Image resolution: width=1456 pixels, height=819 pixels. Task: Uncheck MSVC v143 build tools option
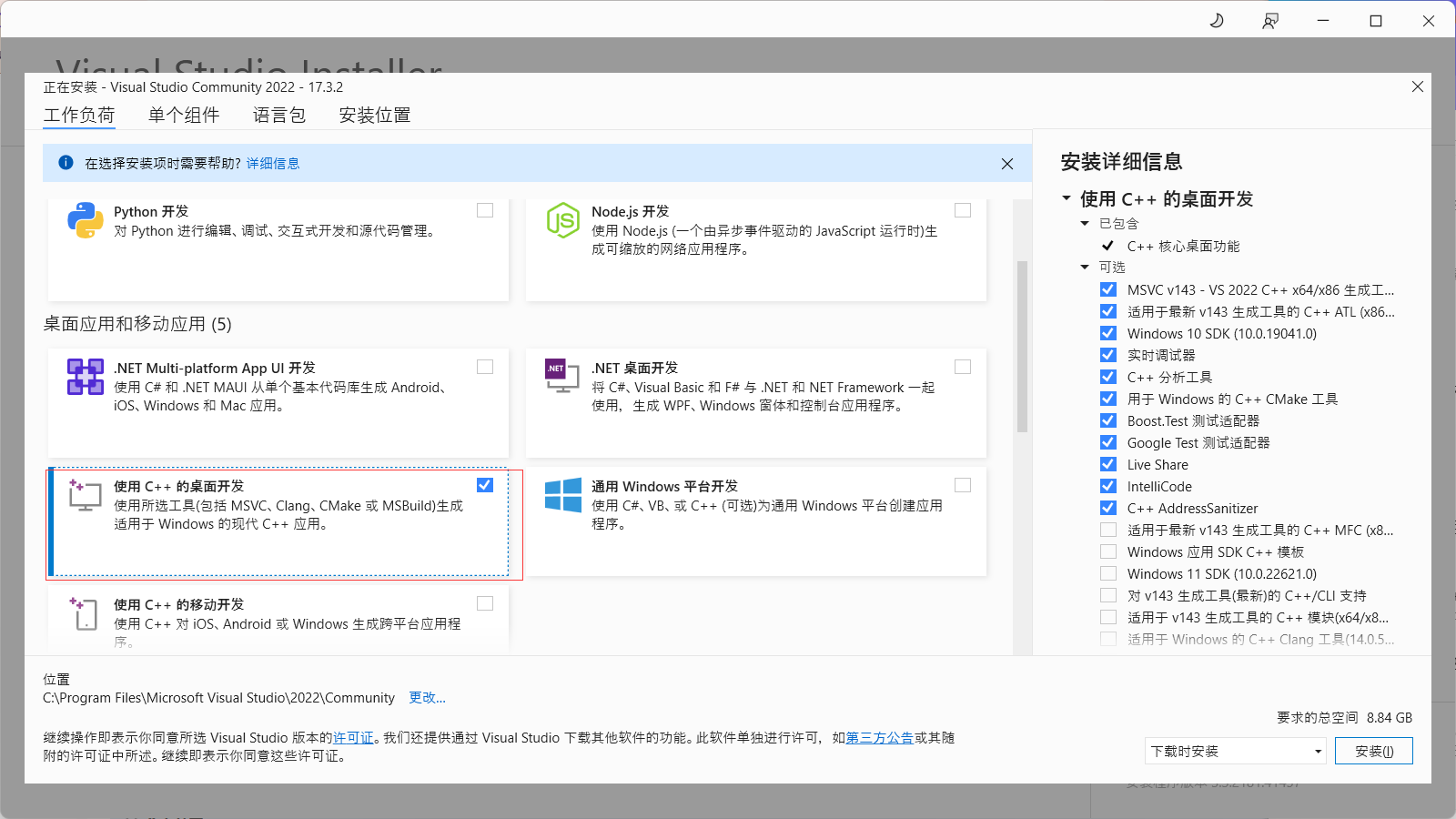click(1108, 289)
